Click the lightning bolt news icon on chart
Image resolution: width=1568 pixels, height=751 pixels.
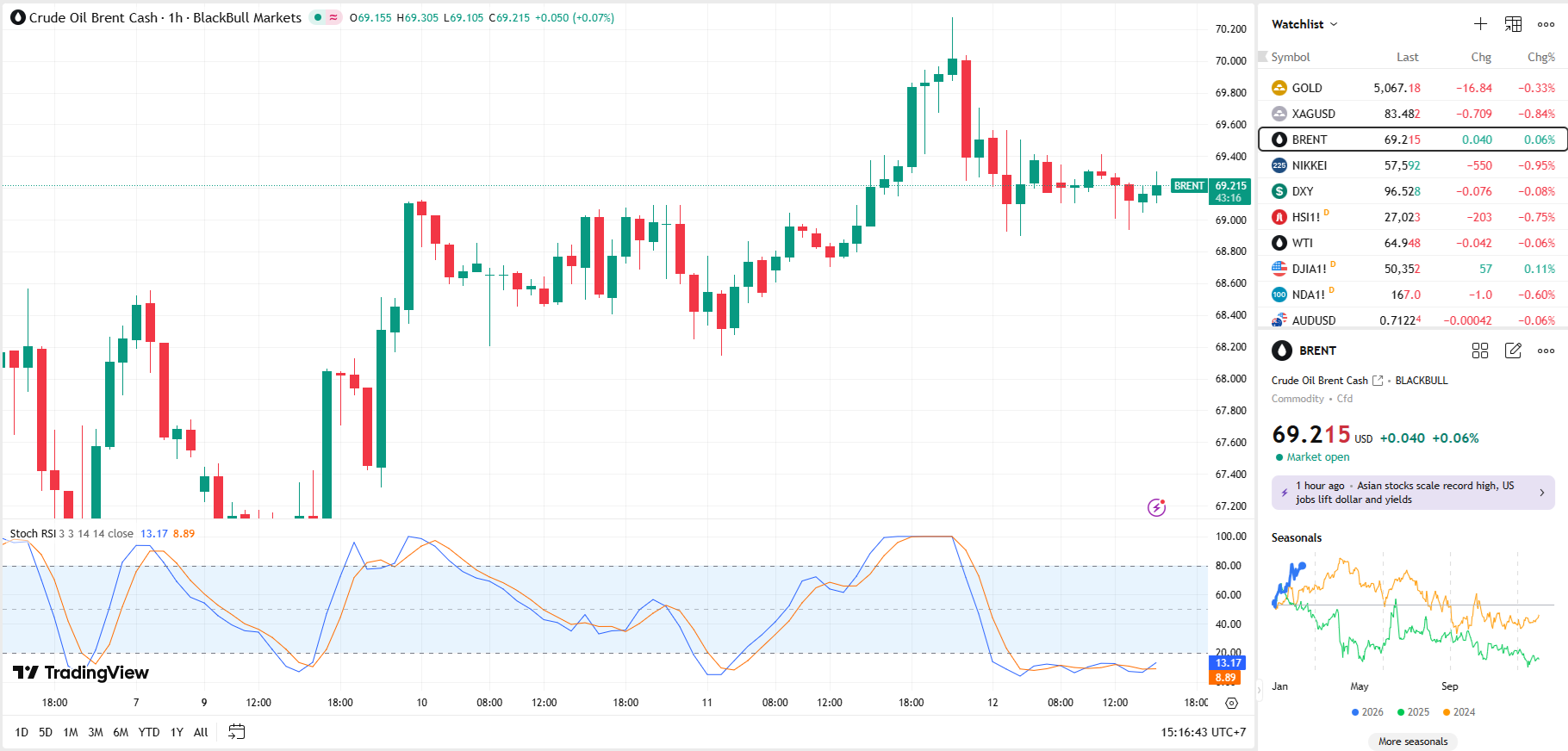[1156, 507]
